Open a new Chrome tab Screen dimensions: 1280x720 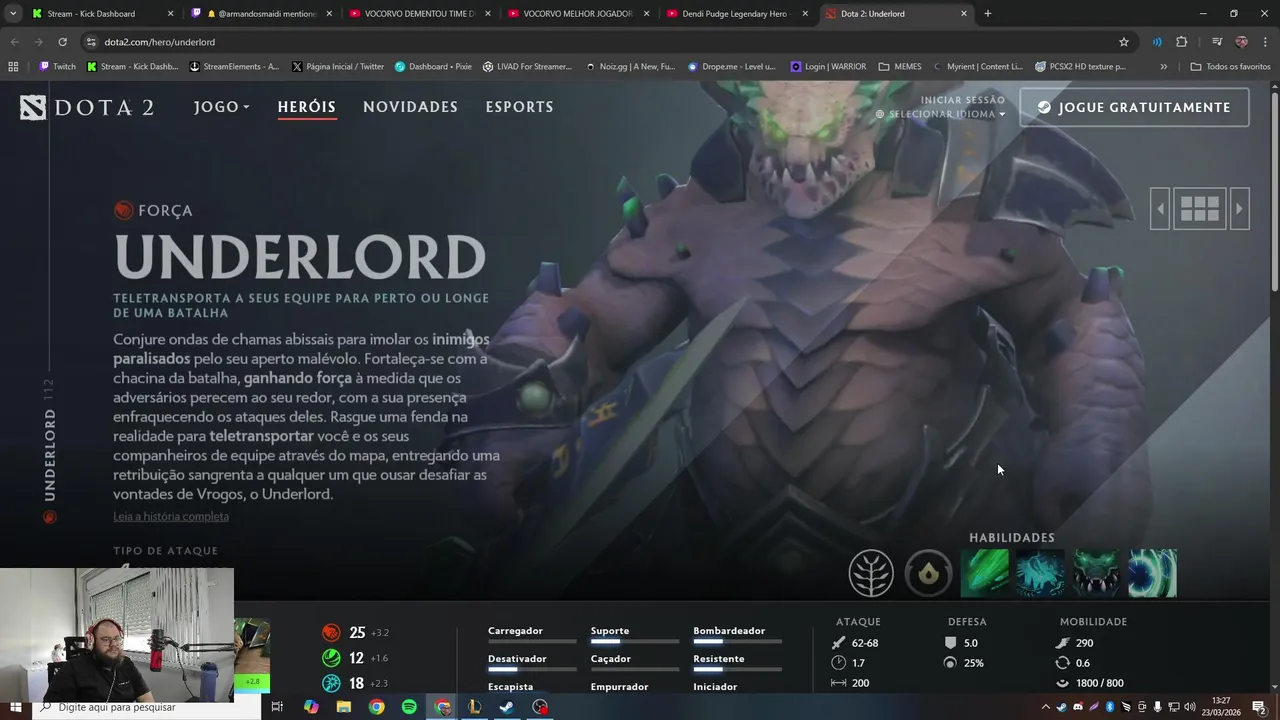click(x=988, y=14)
